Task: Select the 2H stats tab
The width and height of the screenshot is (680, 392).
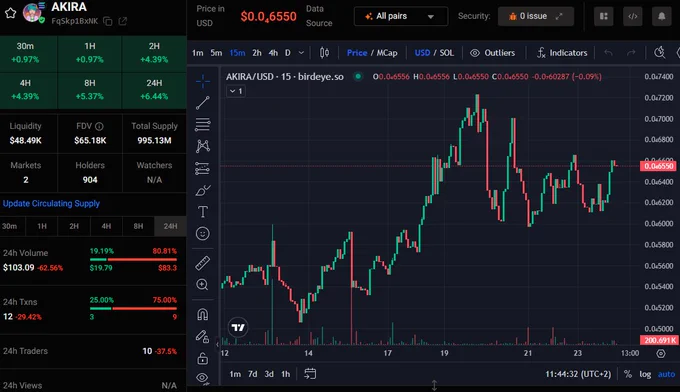Action: click(74, 226)
